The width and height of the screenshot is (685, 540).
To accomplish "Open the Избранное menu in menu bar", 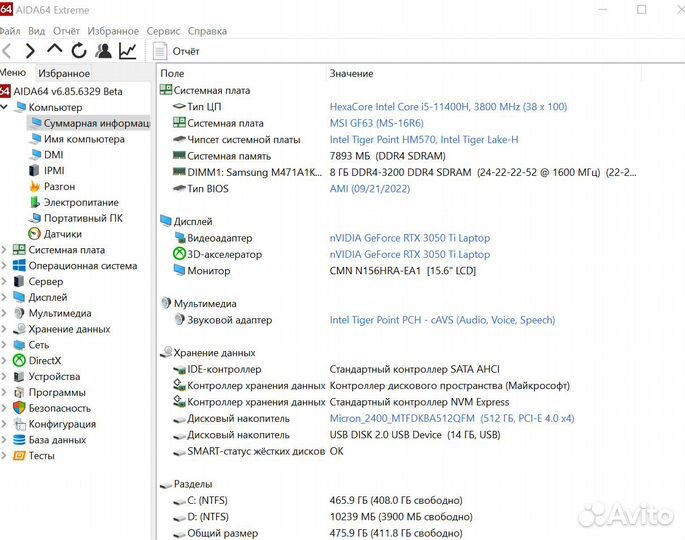I will click(x=113, y=31).
